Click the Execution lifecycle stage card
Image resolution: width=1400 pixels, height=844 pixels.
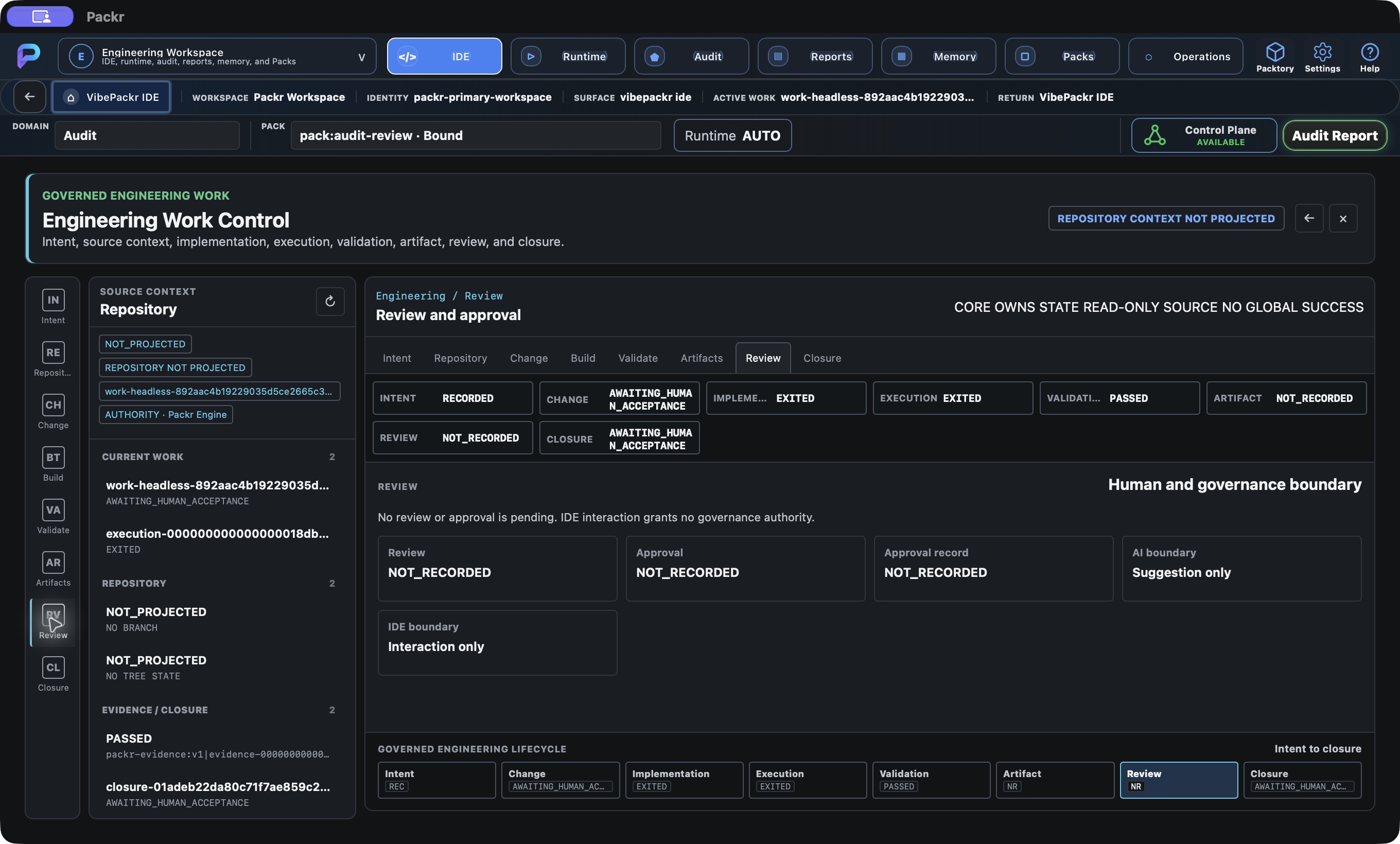(x=808, y=780)
